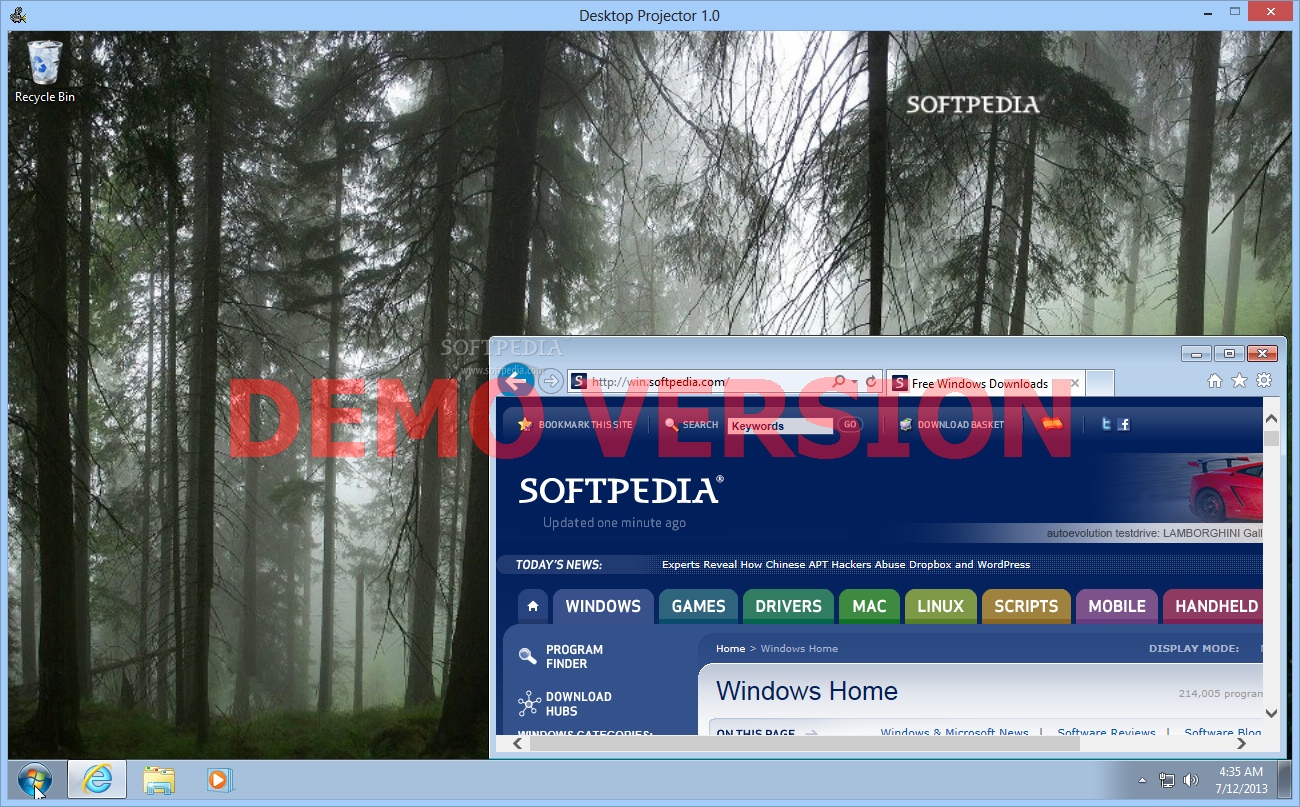This screenshot has height=807, width=1300.
Task: Close the Free Windows Downloads tab
Action: click(1075, 383)
